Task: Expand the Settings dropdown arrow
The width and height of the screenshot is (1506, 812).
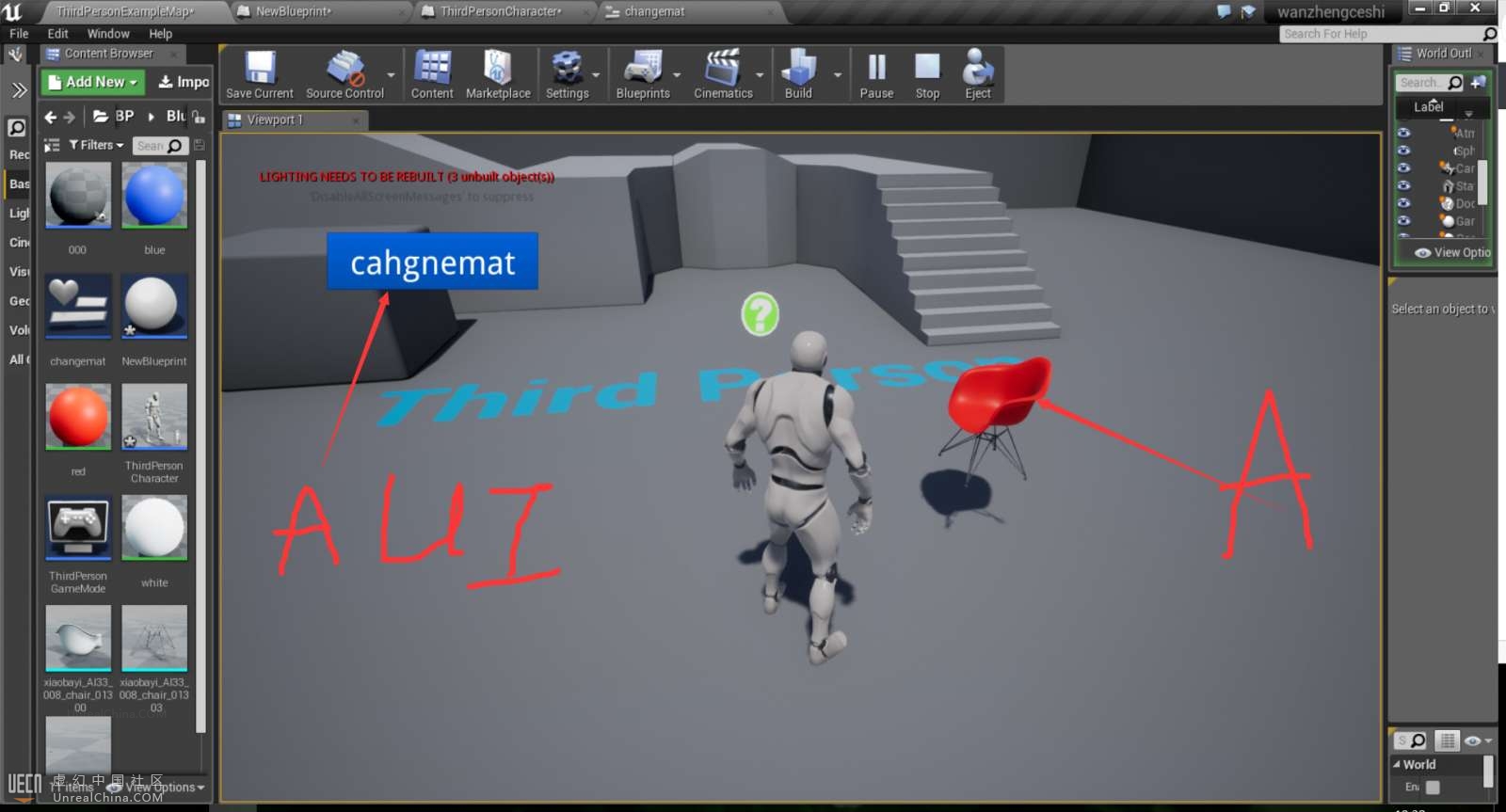Action: coord(596,74)
